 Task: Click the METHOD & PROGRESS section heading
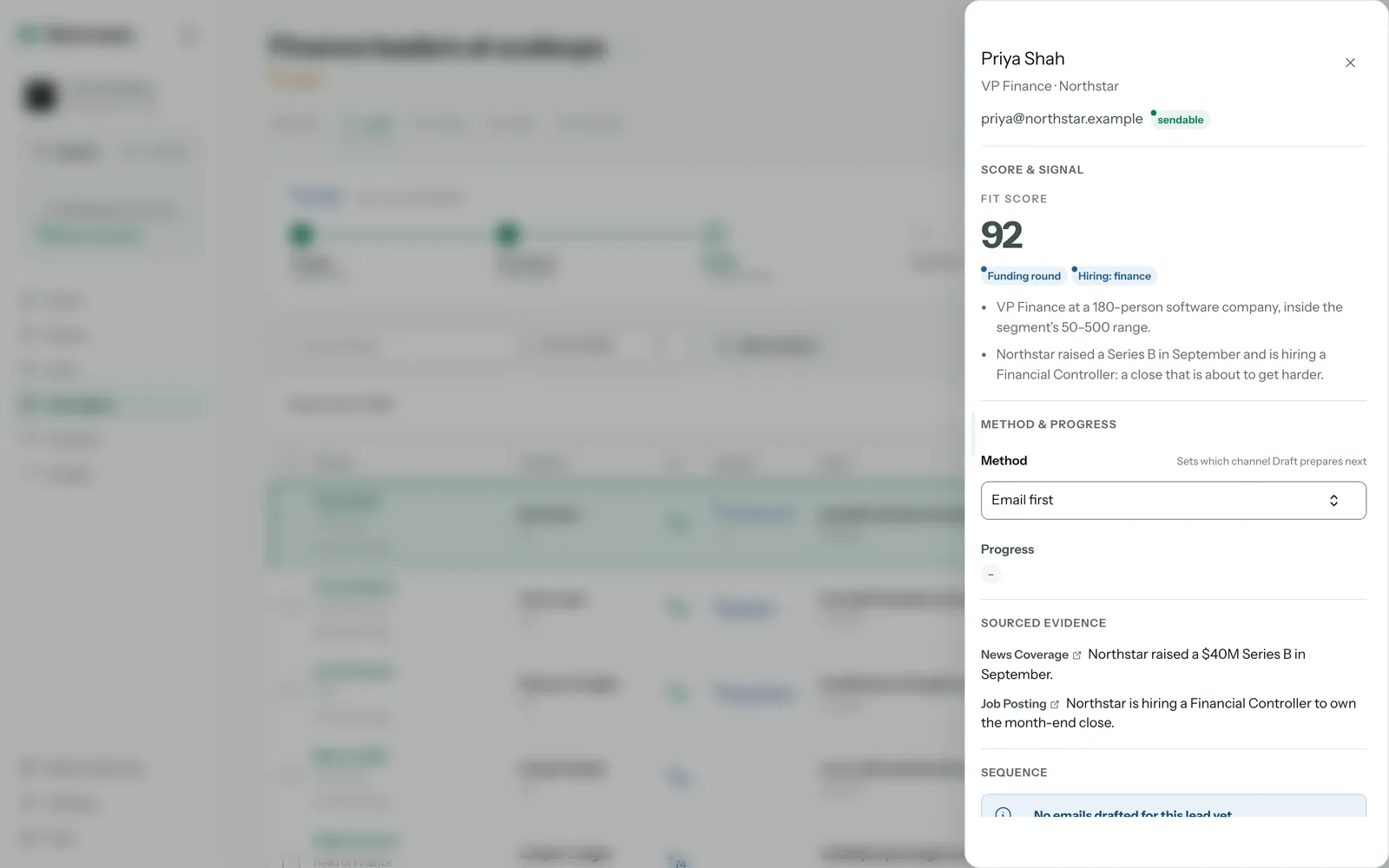pyautogui.click(x=1049, y=424)
